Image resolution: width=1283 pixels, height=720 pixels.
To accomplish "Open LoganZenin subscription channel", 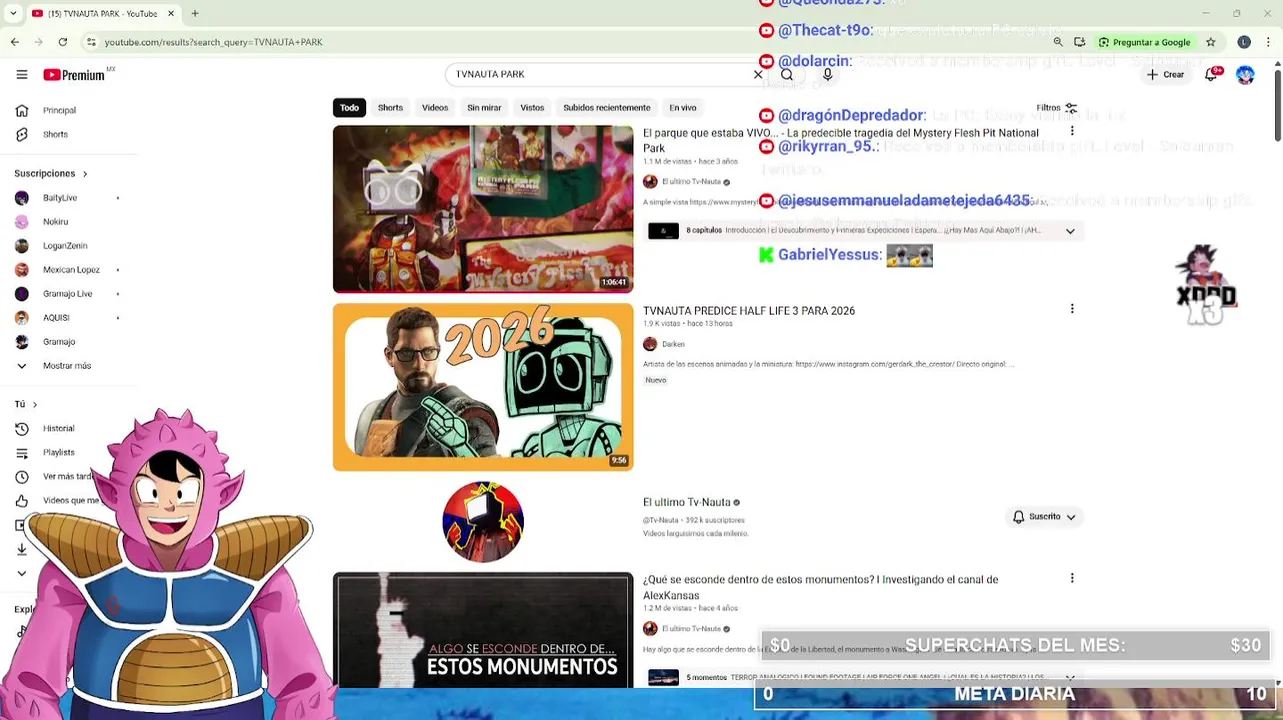I will click(65, 246).
